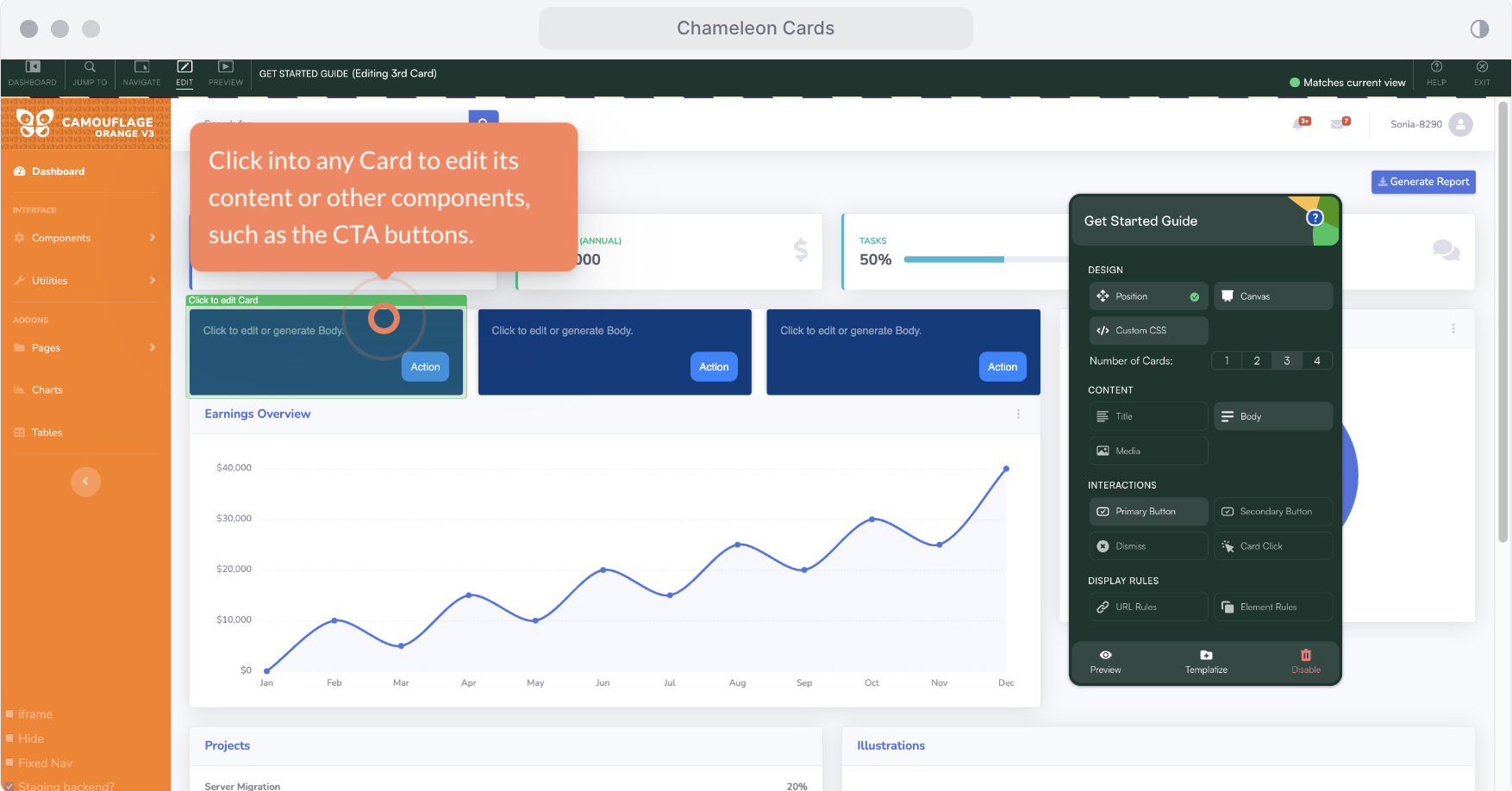Set Number of Cards to 2

(x=1257, y=361)
